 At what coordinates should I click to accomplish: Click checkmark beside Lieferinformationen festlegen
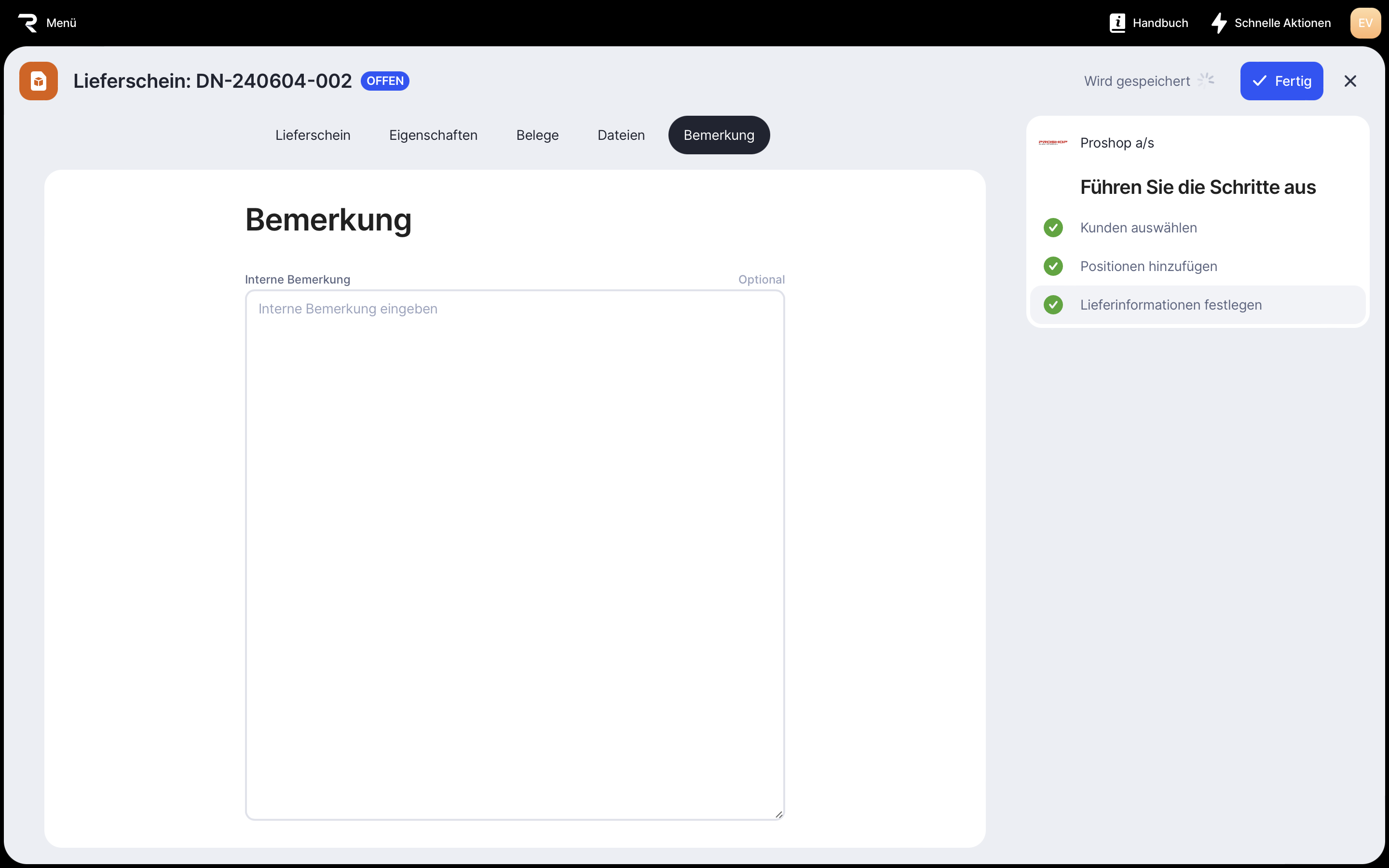pos(1053,305)
